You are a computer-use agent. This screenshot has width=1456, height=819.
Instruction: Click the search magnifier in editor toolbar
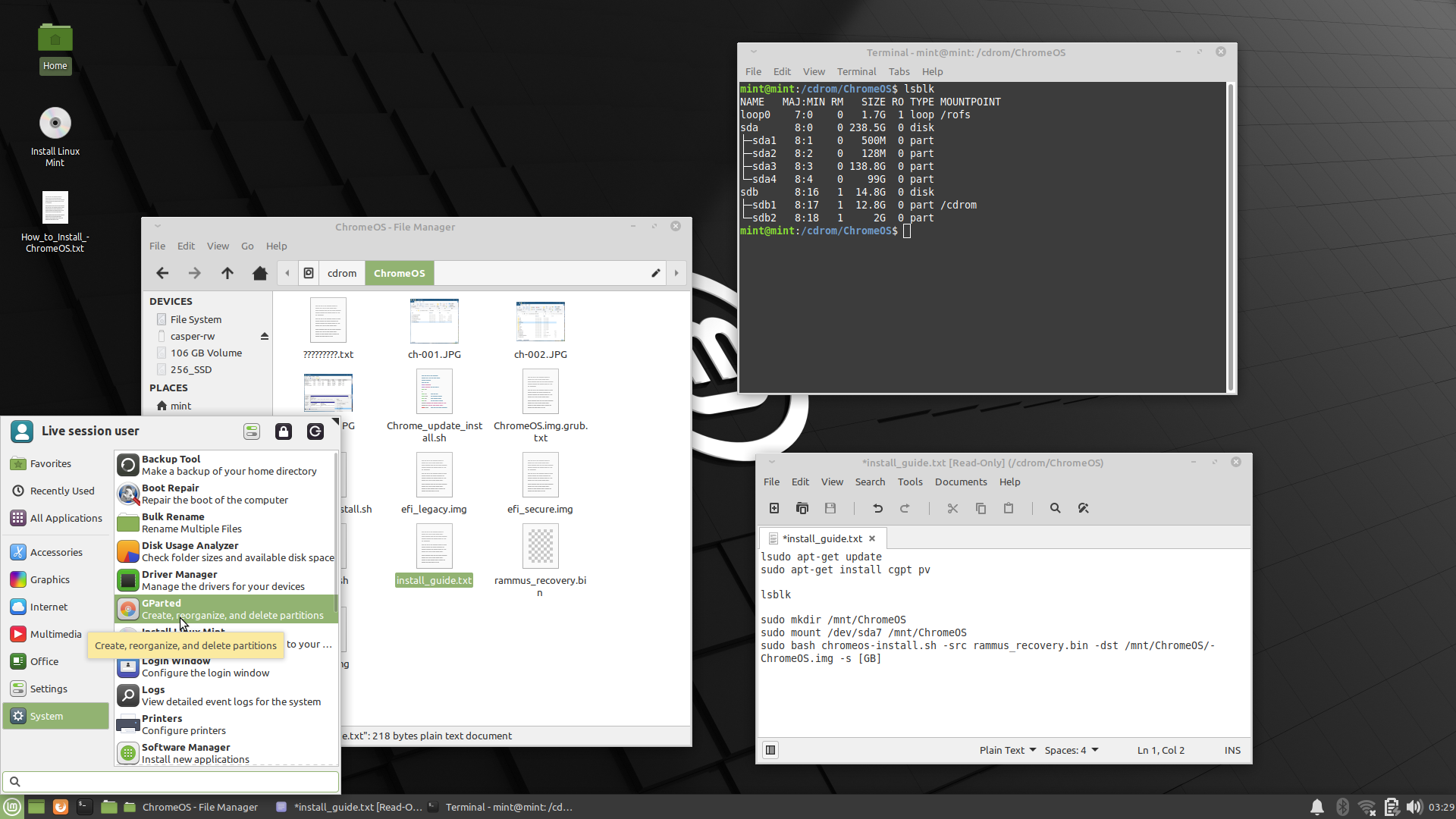[x=1055, y=508]
